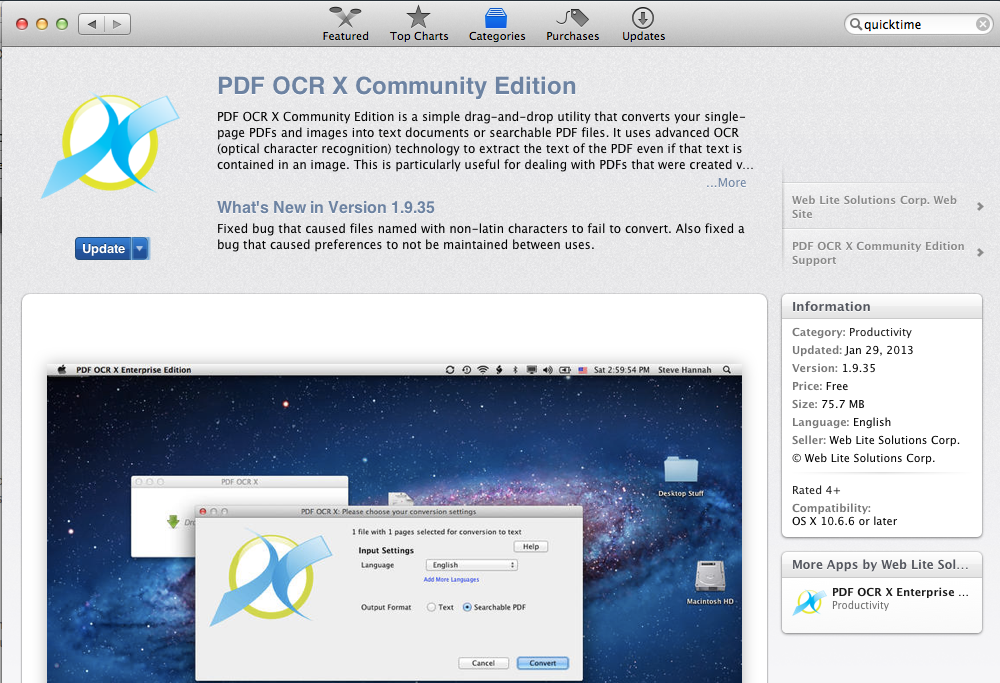
Task: Open the English language dropdown in screenshot
Action: point(471,565)
